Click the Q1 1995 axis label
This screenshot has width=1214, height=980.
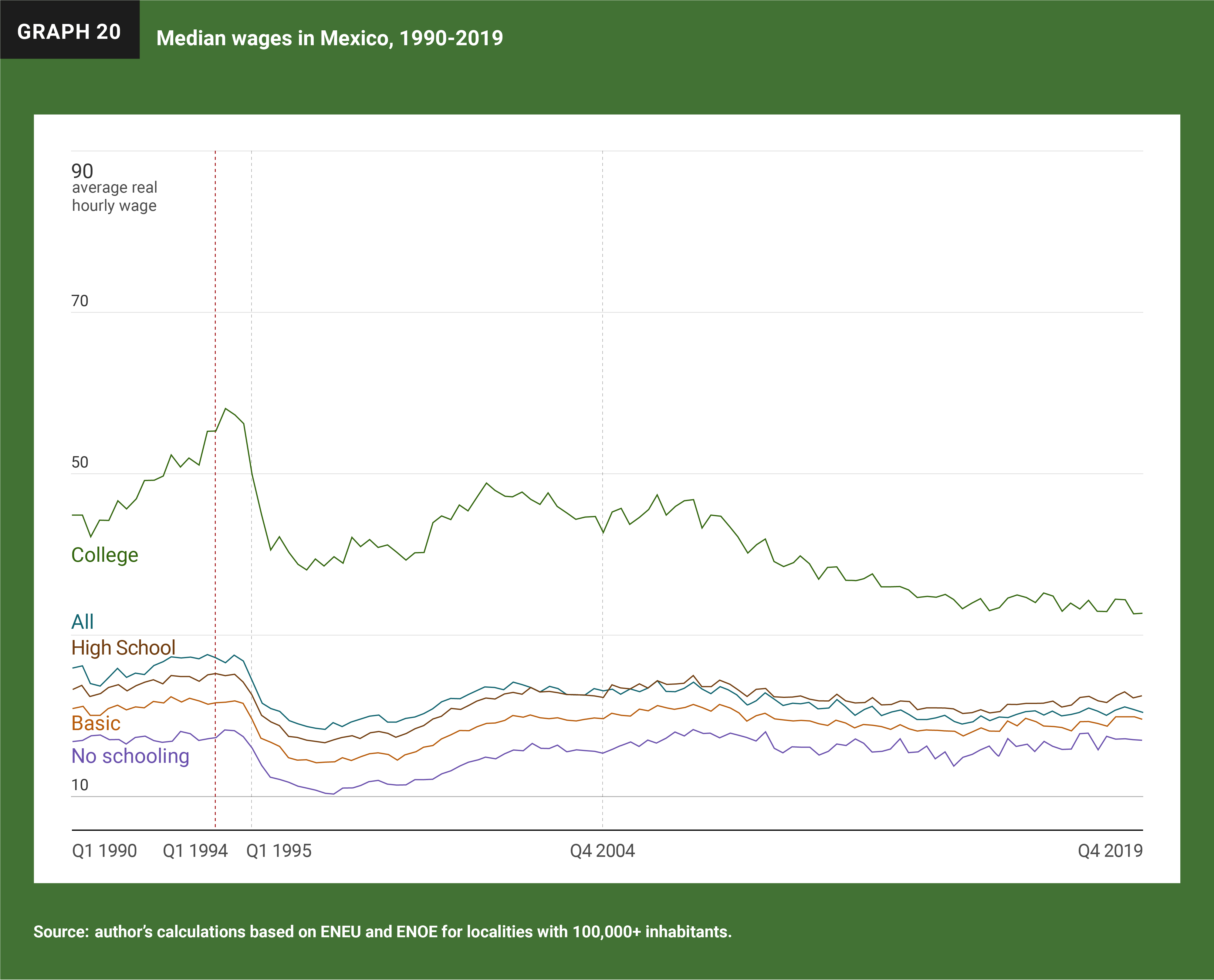pos(279,851)
